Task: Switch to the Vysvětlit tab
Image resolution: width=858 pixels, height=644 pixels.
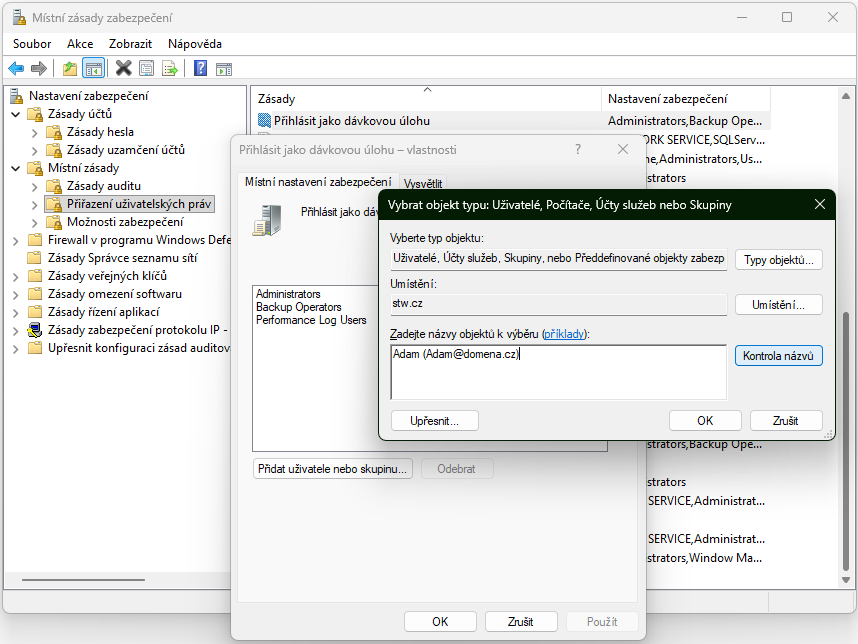Action: [x=423, y=184]
